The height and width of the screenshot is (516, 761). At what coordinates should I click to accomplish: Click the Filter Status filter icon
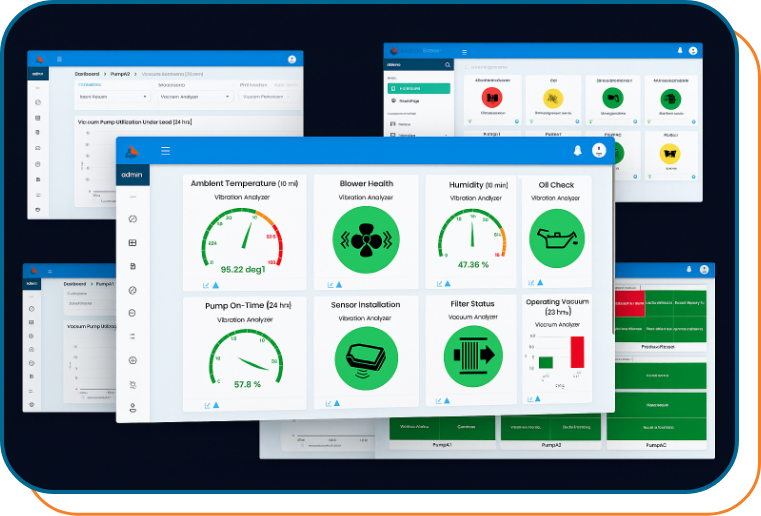tap(473, 356)
